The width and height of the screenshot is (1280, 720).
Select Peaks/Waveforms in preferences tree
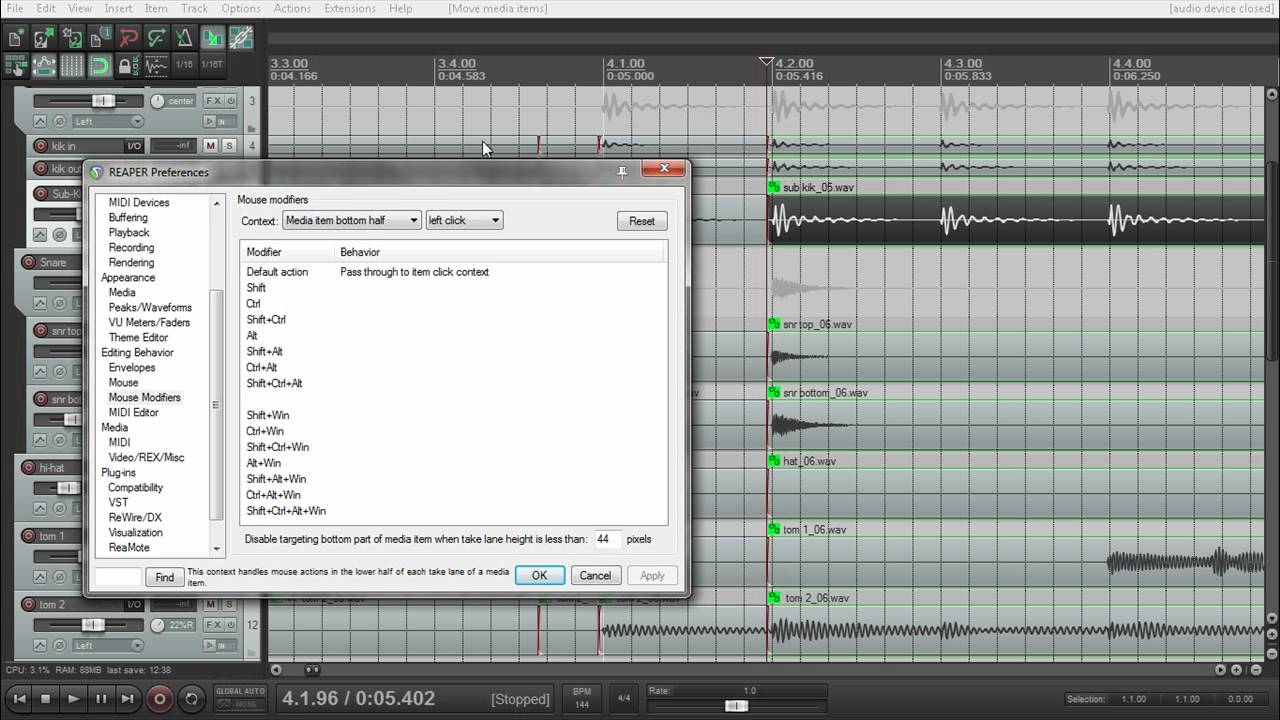click(150, 307)
